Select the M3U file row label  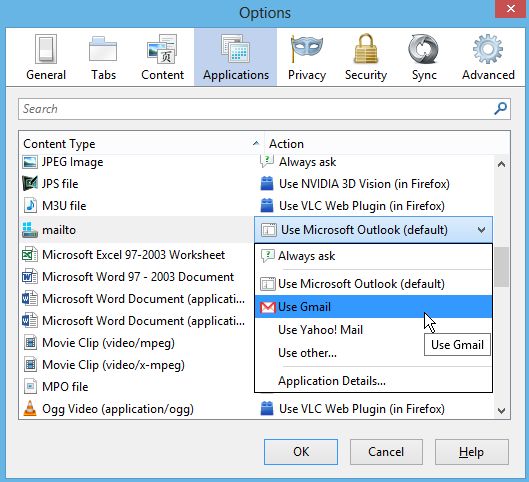[64, 206]
